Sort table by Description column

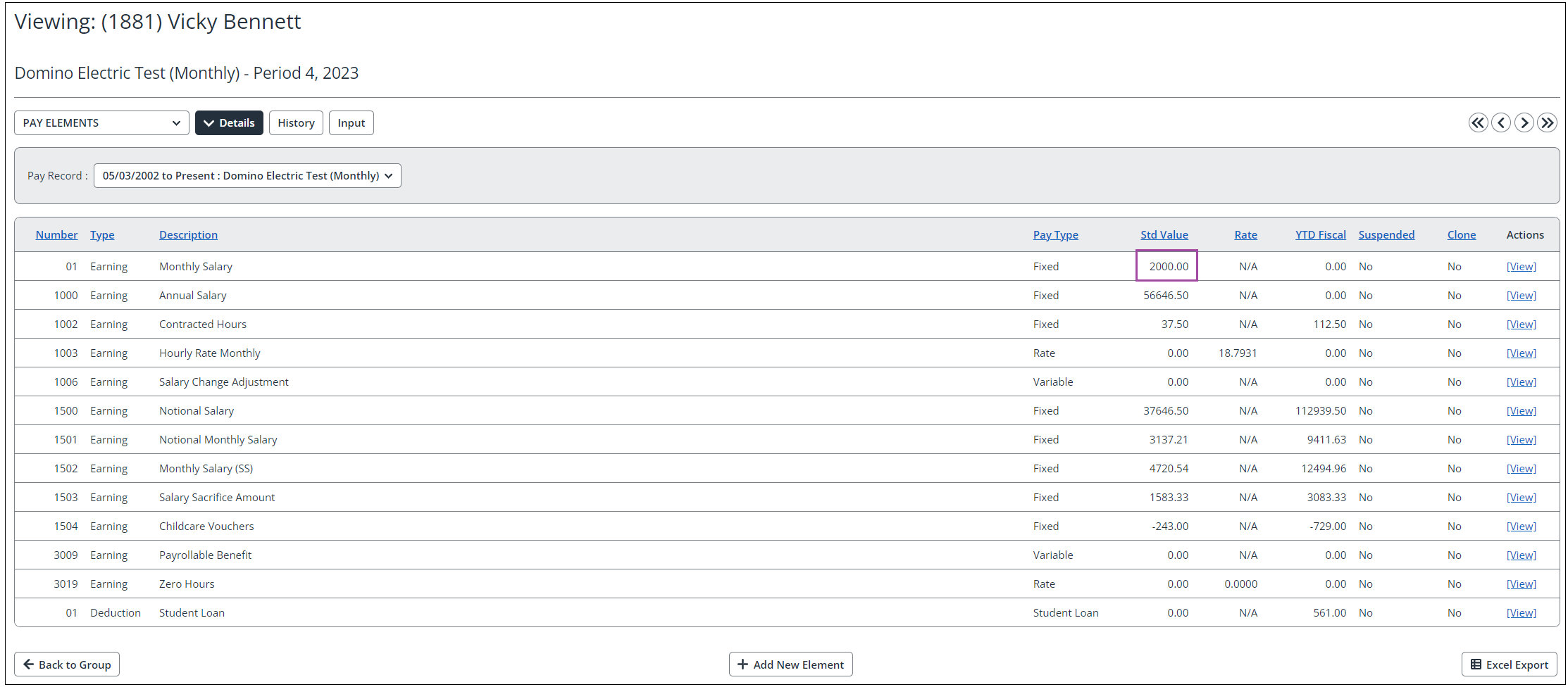(188, 235)
